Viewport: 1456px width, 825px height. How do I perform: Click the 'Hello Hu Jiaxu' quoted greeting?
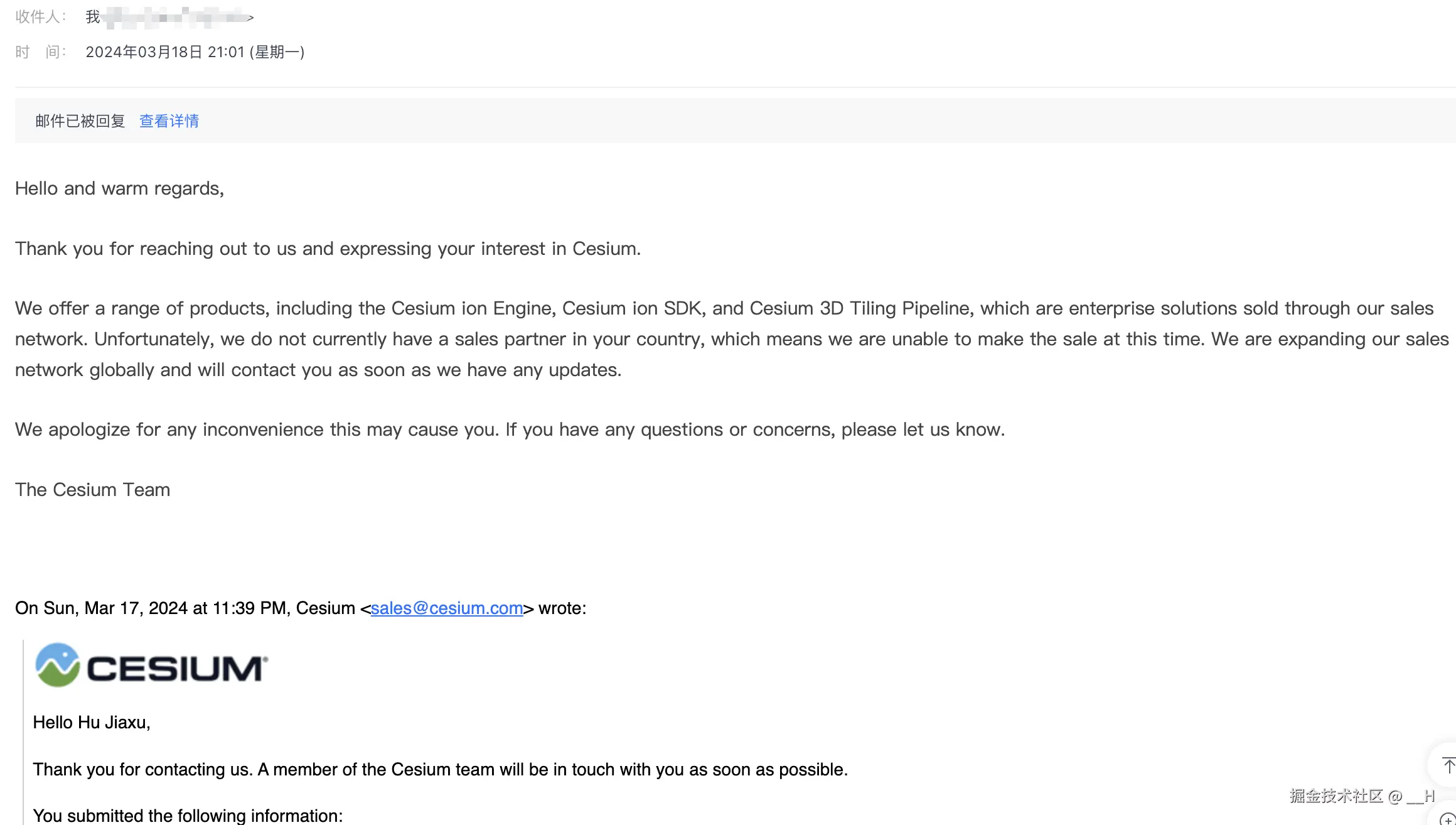coord(92,723)
